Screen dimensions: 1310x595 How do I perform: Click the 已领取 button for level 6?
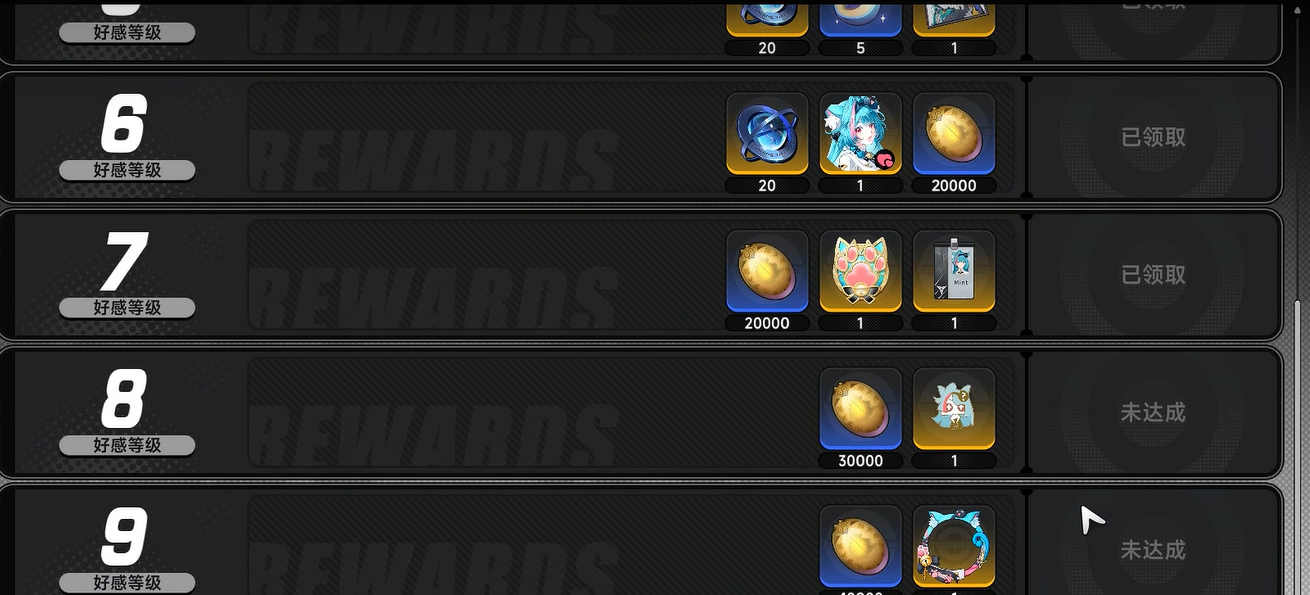(1153, 137)
